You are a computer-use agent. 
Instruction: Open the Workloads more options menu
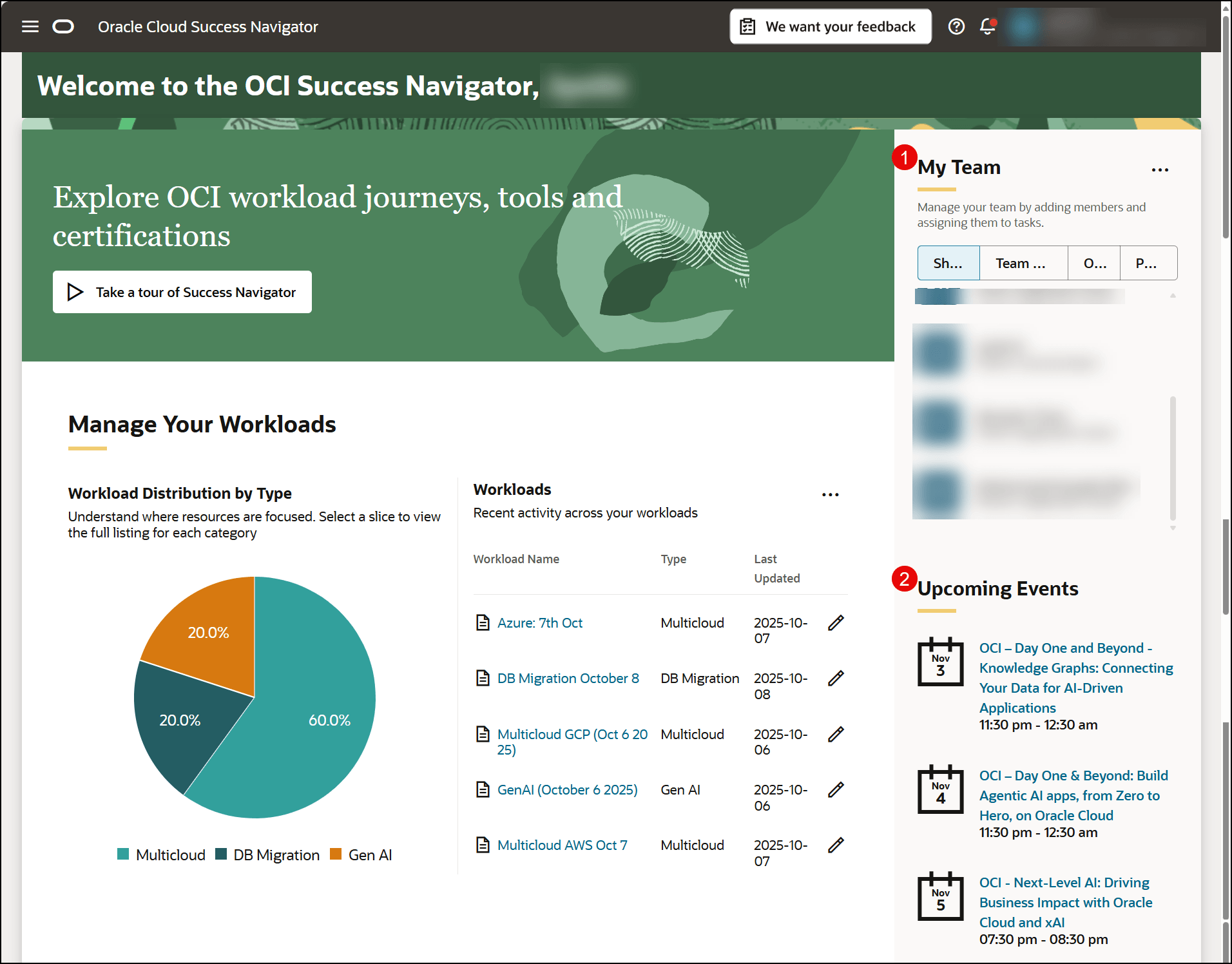[x=831, y=494]
